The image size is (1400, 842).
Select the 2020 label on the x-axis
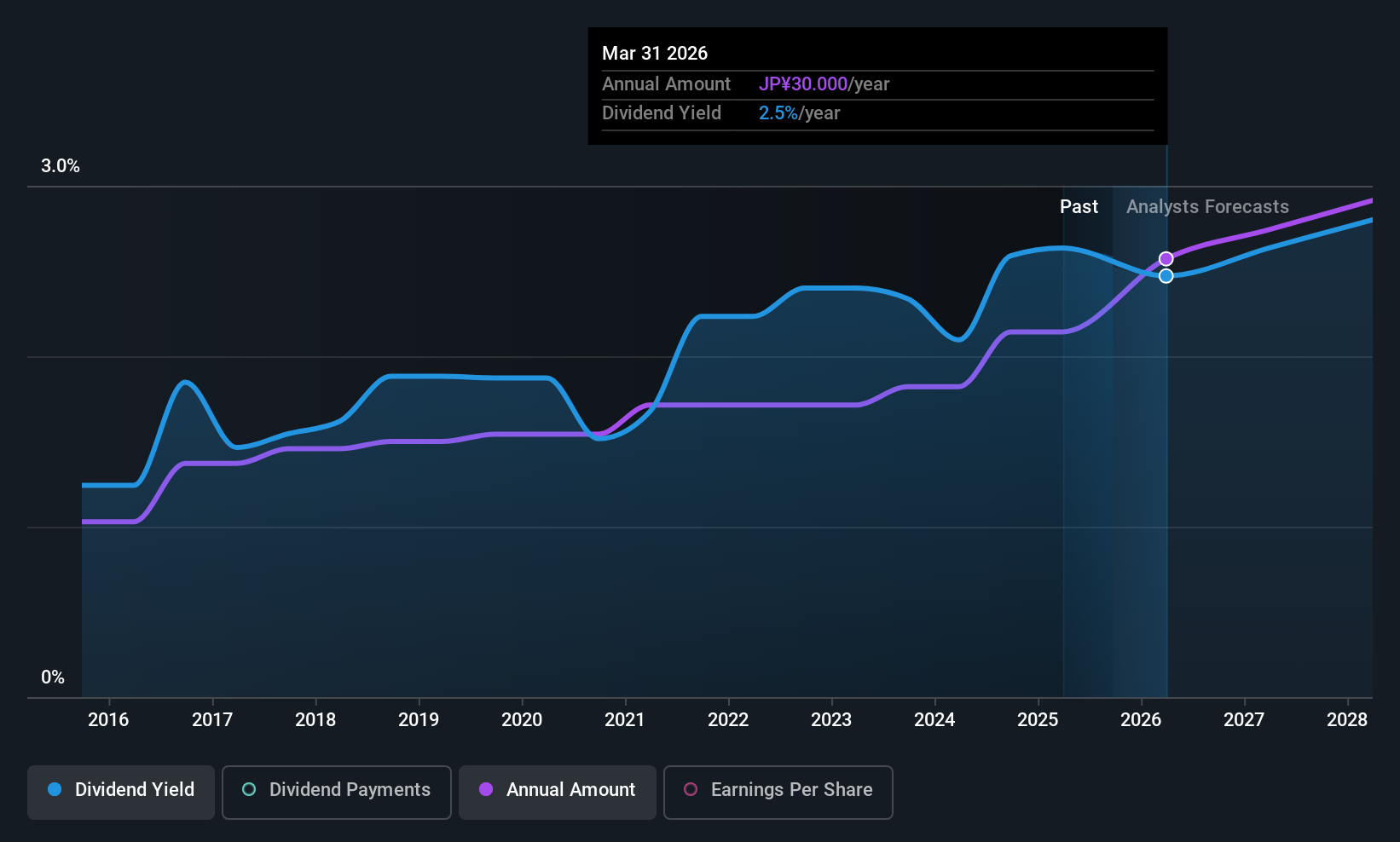tap(522, 720)
